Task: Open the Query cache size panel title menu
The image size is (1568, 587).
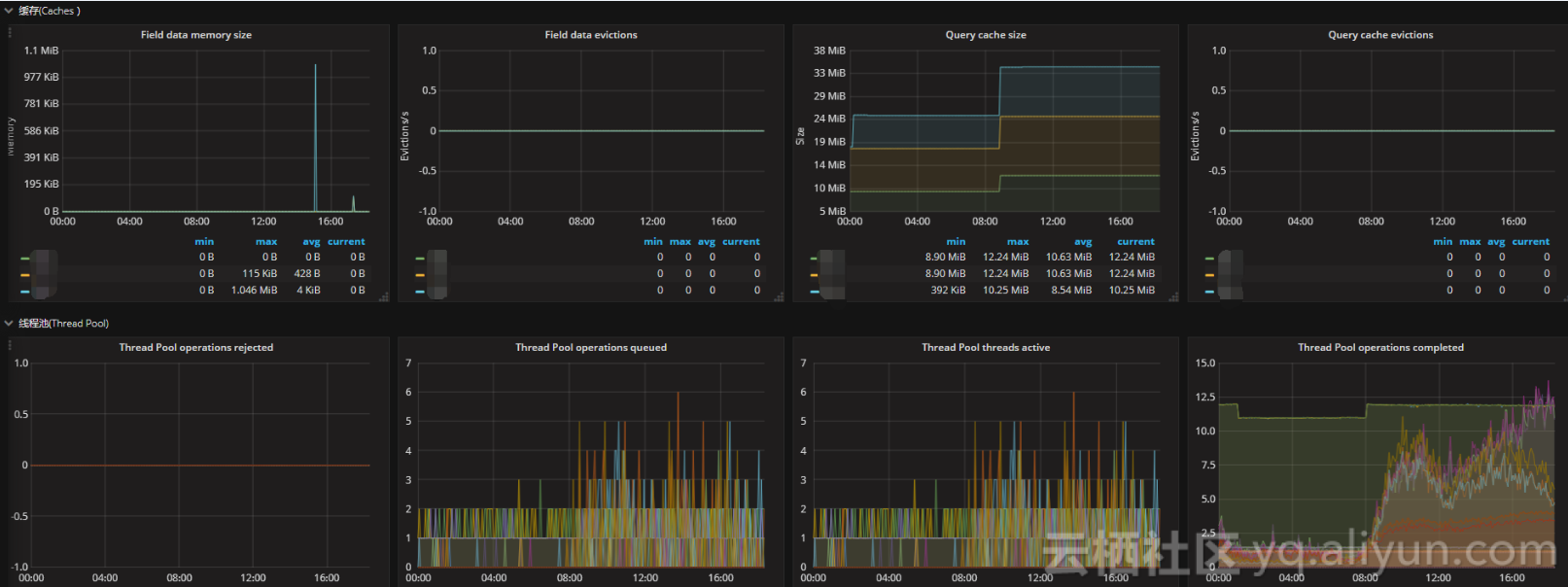Action: [986, 35]
